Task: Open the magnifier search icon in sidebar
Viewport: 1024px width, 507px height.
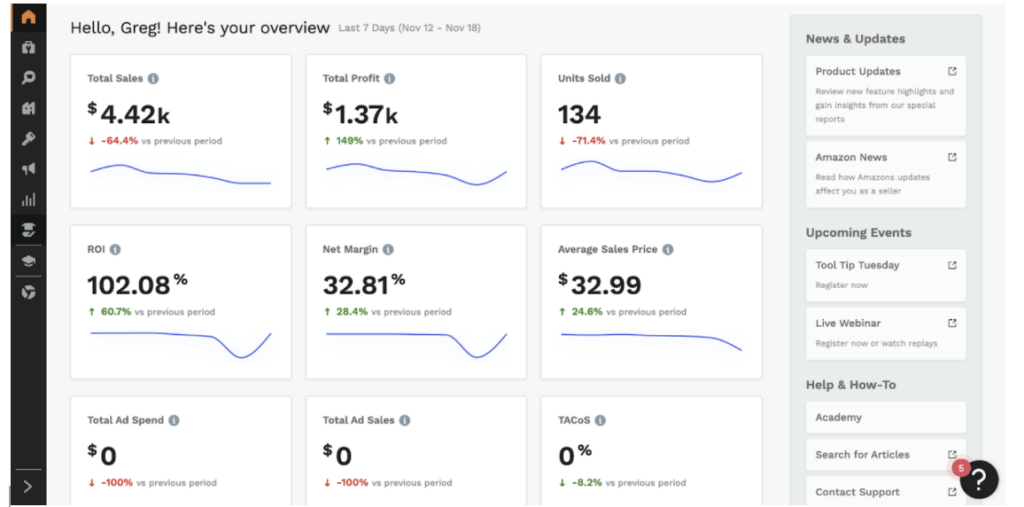Action: click(28, 78)
